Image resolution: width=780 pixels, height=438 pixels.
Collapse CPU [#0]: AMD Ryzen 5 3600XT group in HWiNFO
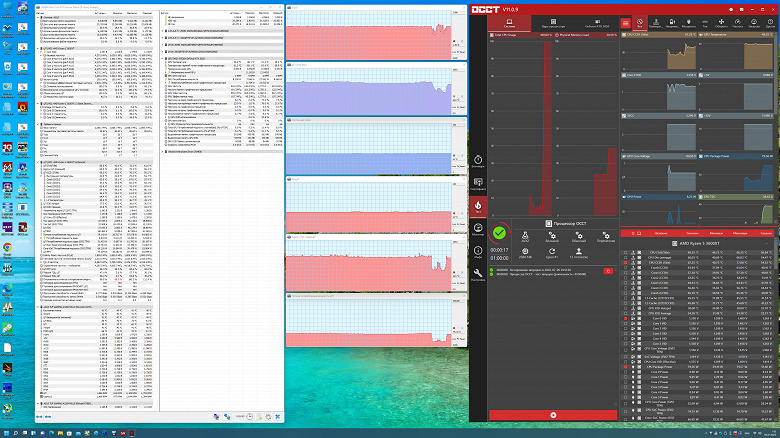tap(38, 48)
